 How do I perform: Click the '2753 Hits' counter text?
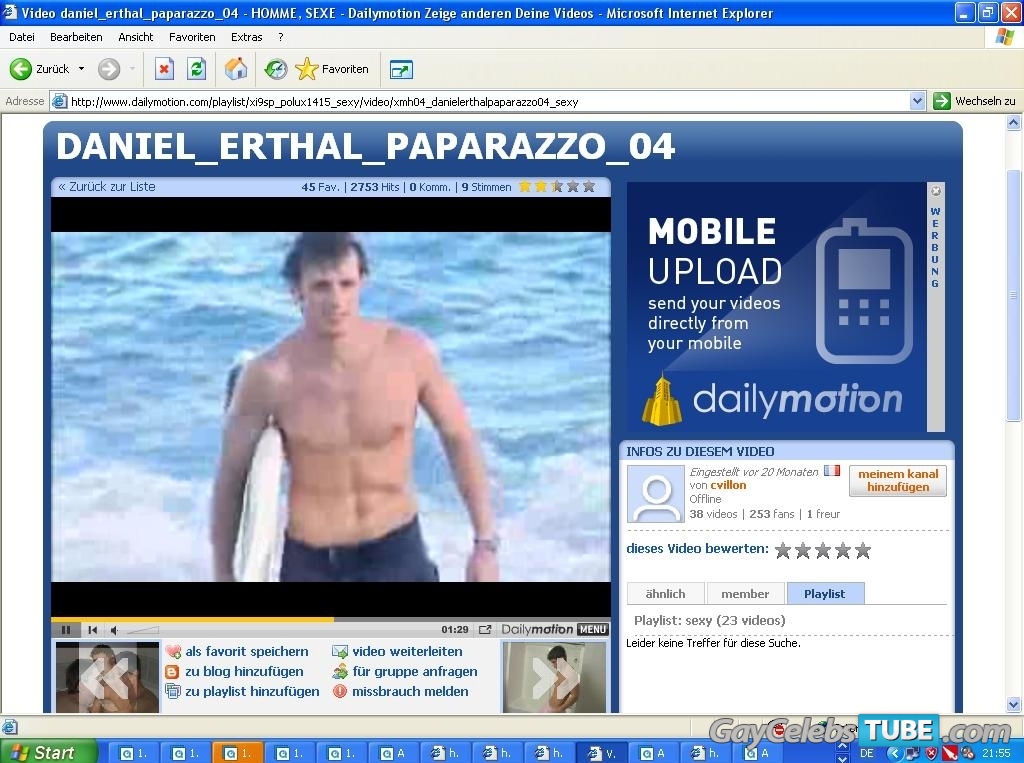pos(374,187)
